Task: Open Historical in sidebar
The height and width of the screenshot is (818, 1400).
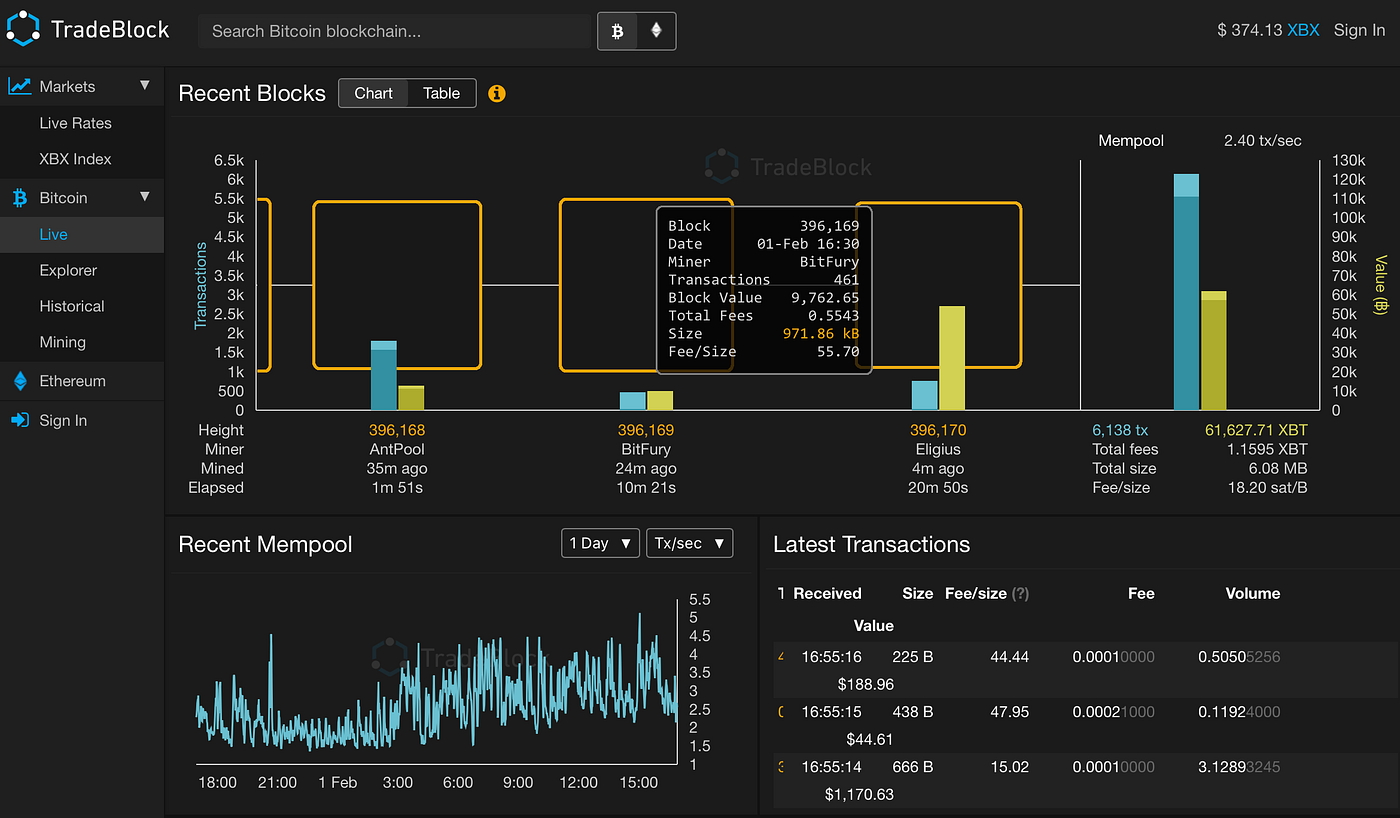Action: pyautogui.click(x=72, y=306)
